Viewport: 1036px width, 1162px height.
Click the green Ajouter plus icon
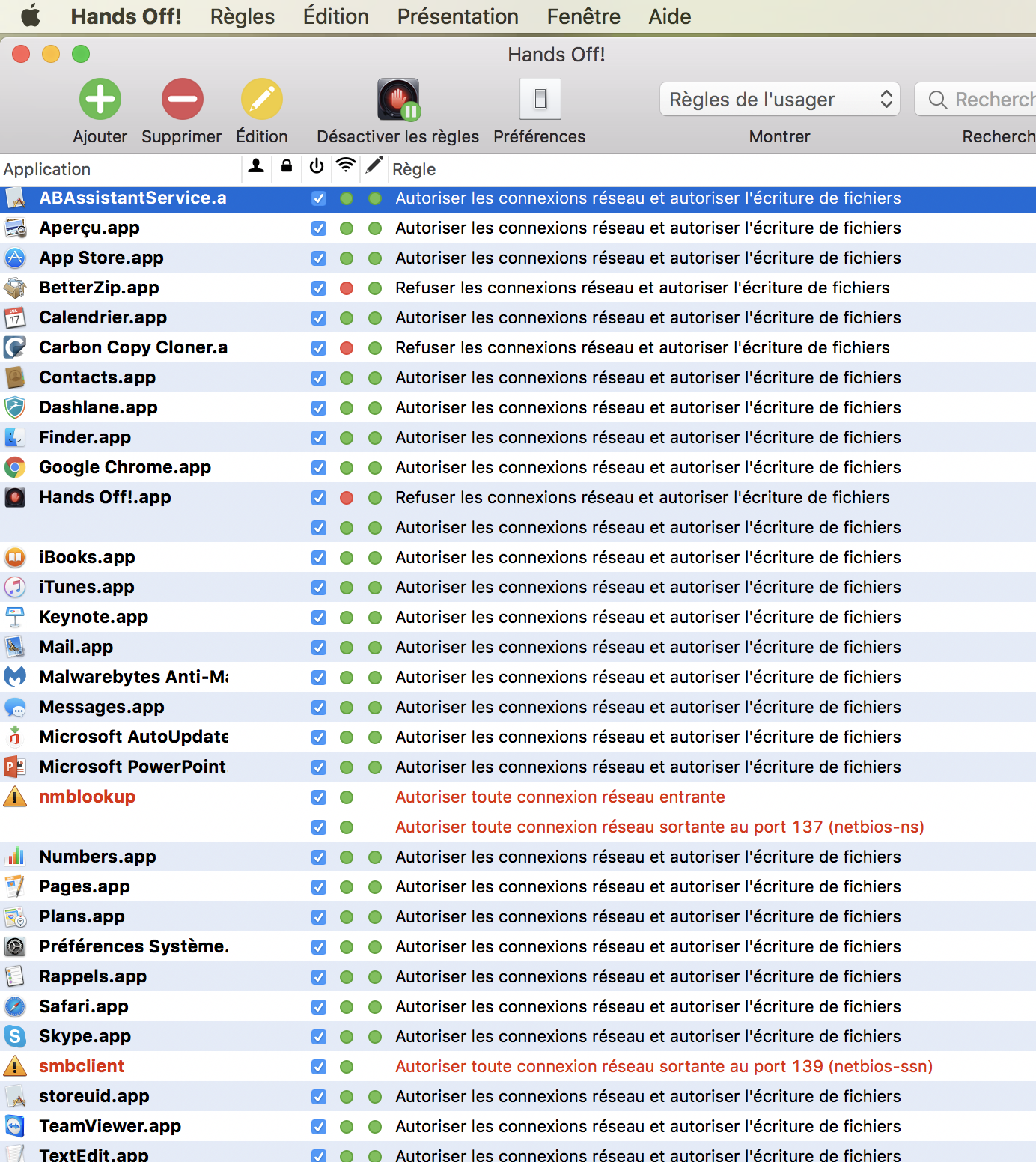point(100,99)
